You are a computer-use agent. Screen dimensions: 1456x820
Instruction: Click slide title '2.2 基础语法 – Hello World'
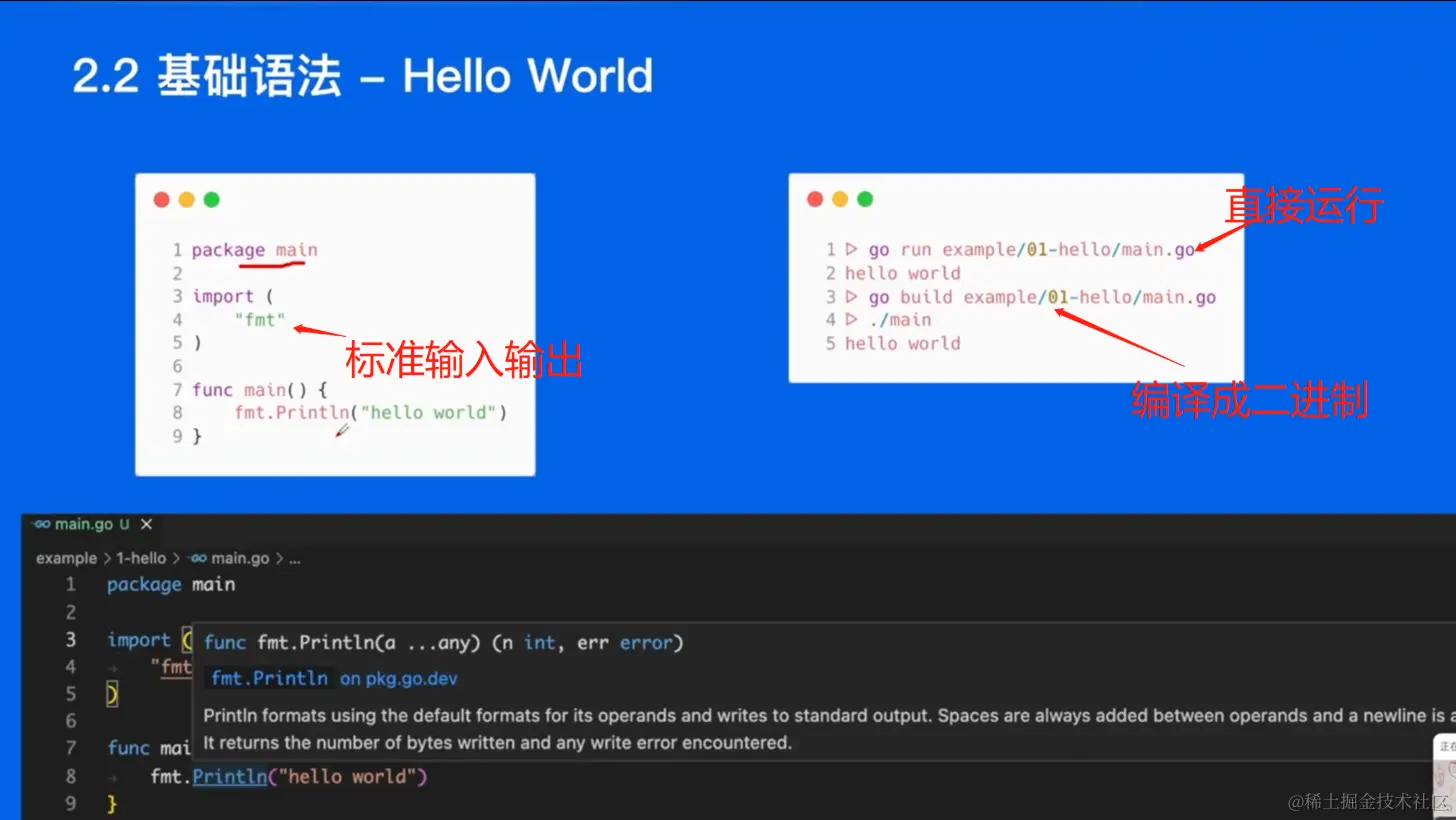coord(363,76)
